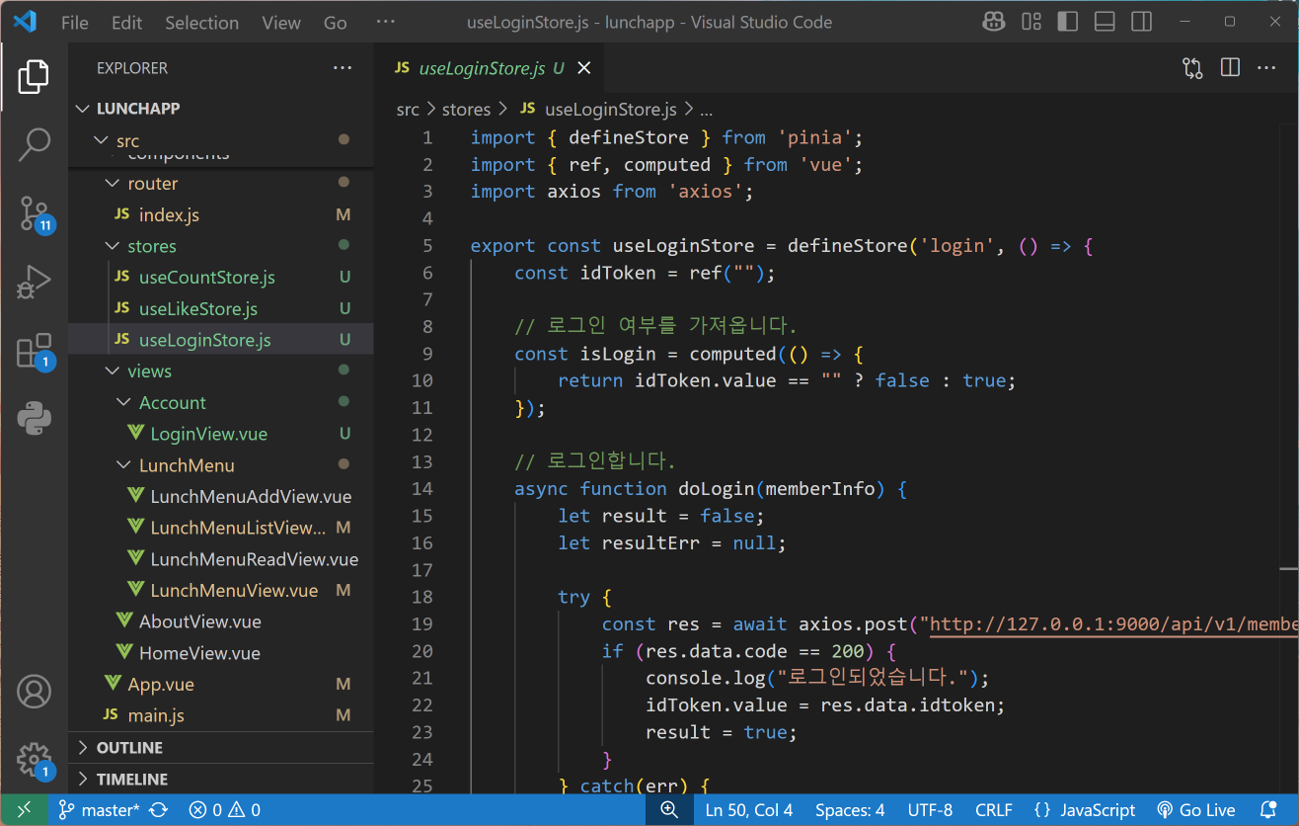Open useLikeStore.js file

[221, 309]
